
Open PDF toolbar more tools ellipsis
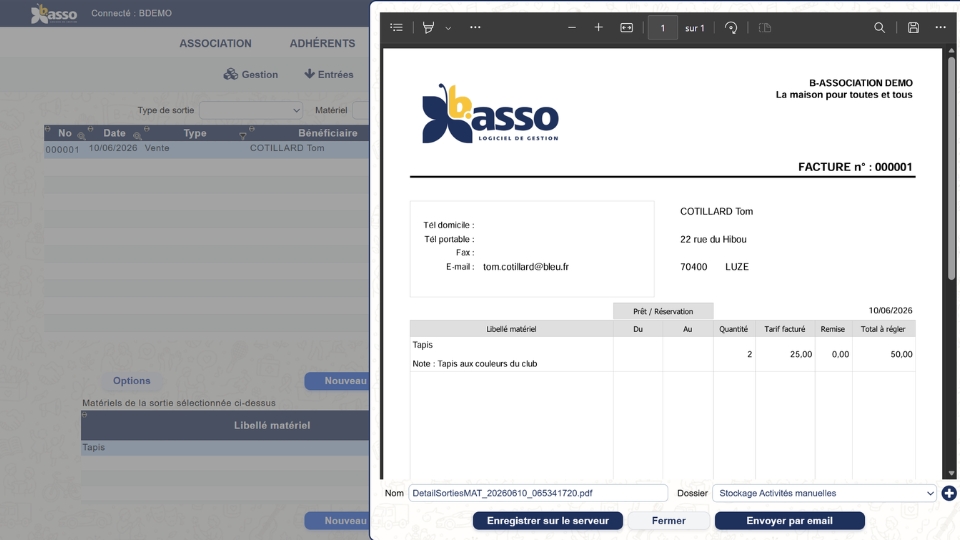click(x=475, y=28)
